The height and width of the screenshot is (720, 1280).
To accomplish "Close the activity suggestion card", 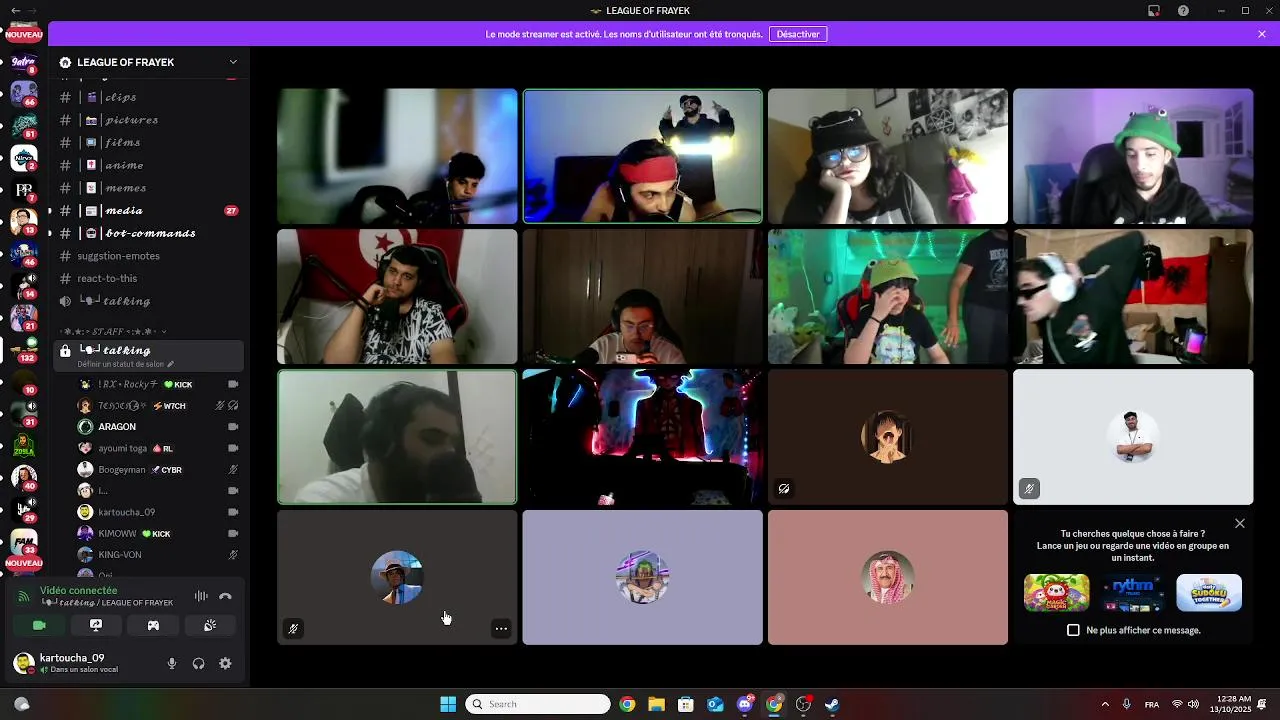I will tap(1240, 523).
